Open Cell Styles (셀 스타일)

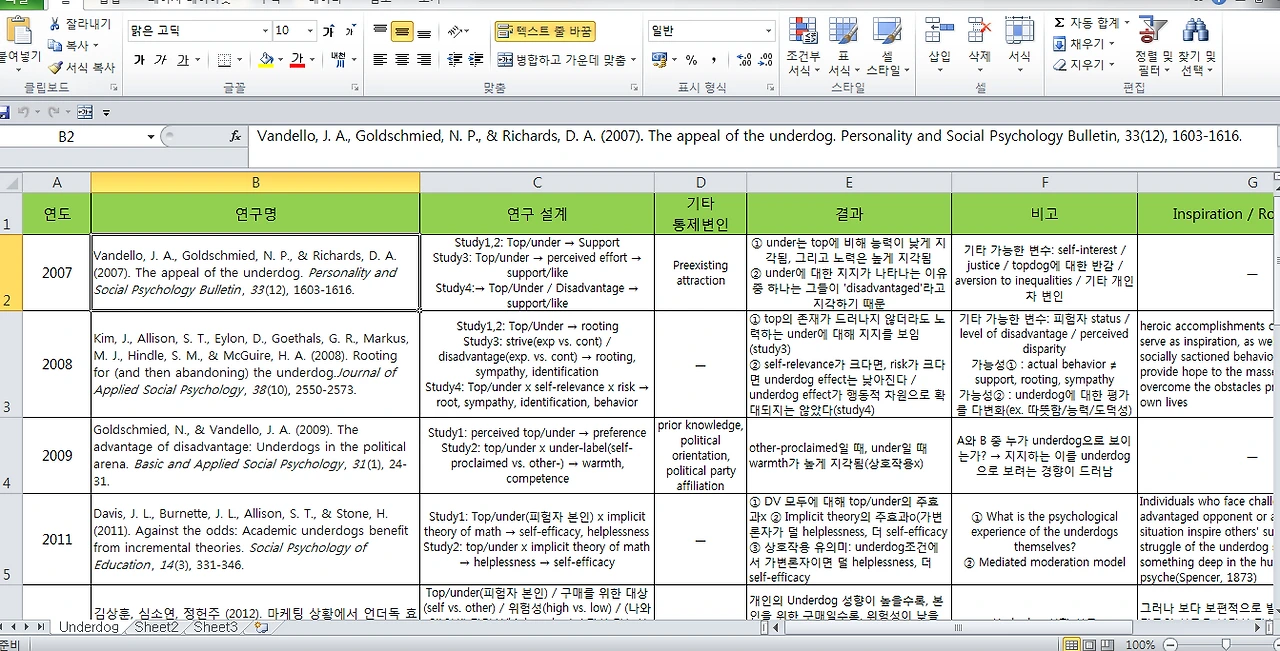[886, 46]
